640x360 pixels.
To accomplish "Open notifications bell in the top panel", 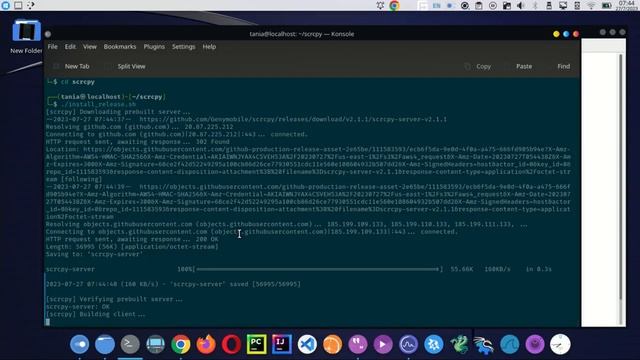I will (x=380, y=5).
